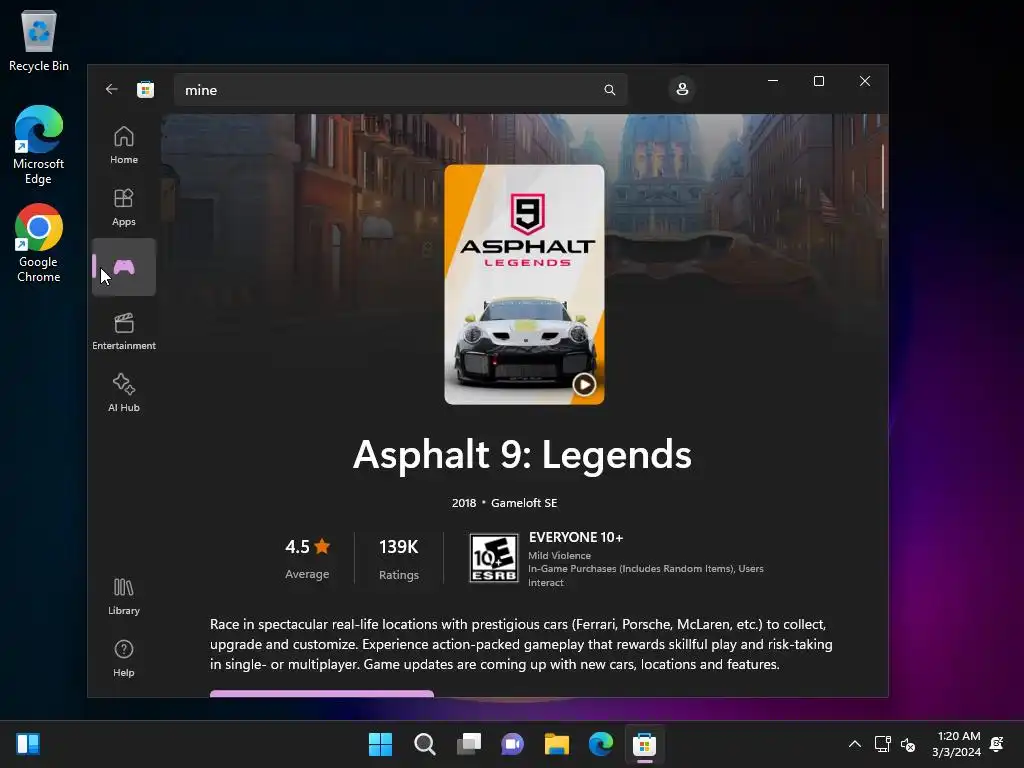Open the Recycle Bin desktop icon

[39, 40]
